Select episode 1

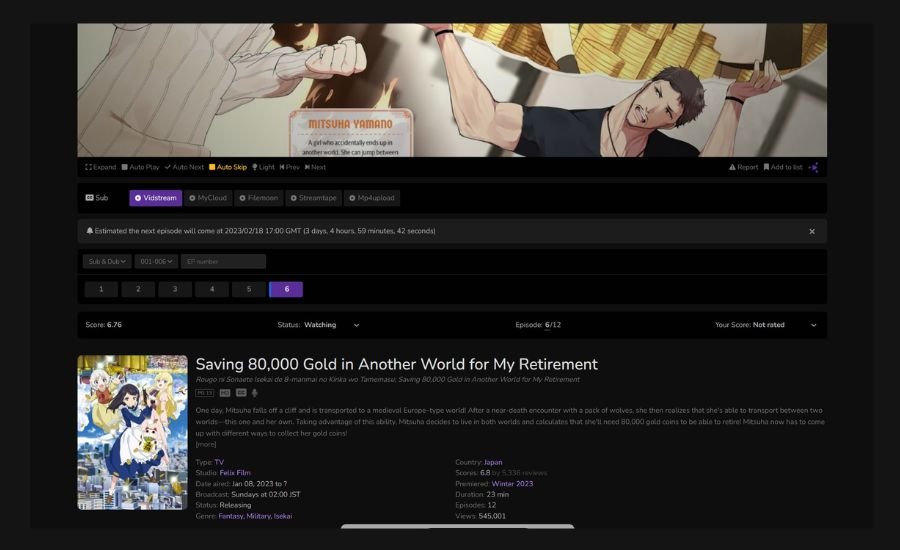coord(101,289)
